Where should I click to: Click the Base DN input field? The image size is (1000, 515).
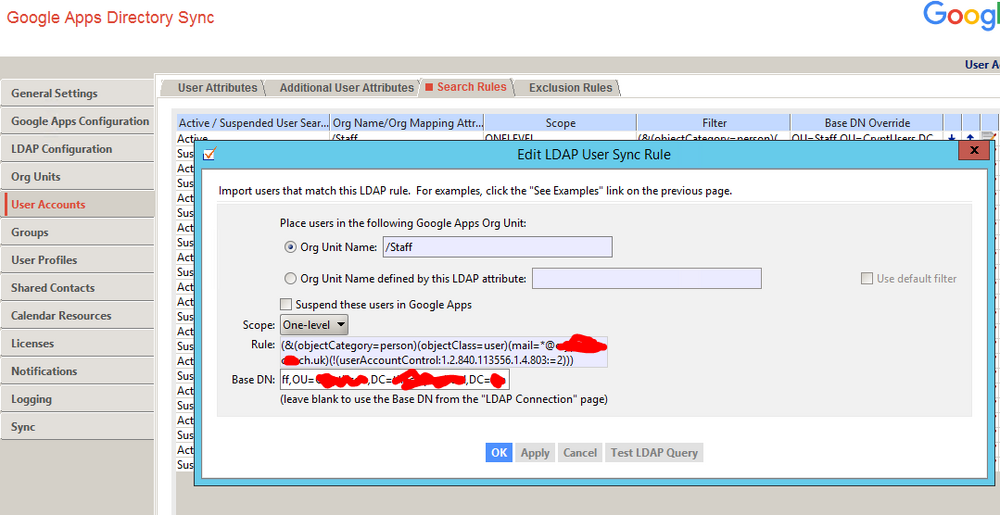point(394,380)
